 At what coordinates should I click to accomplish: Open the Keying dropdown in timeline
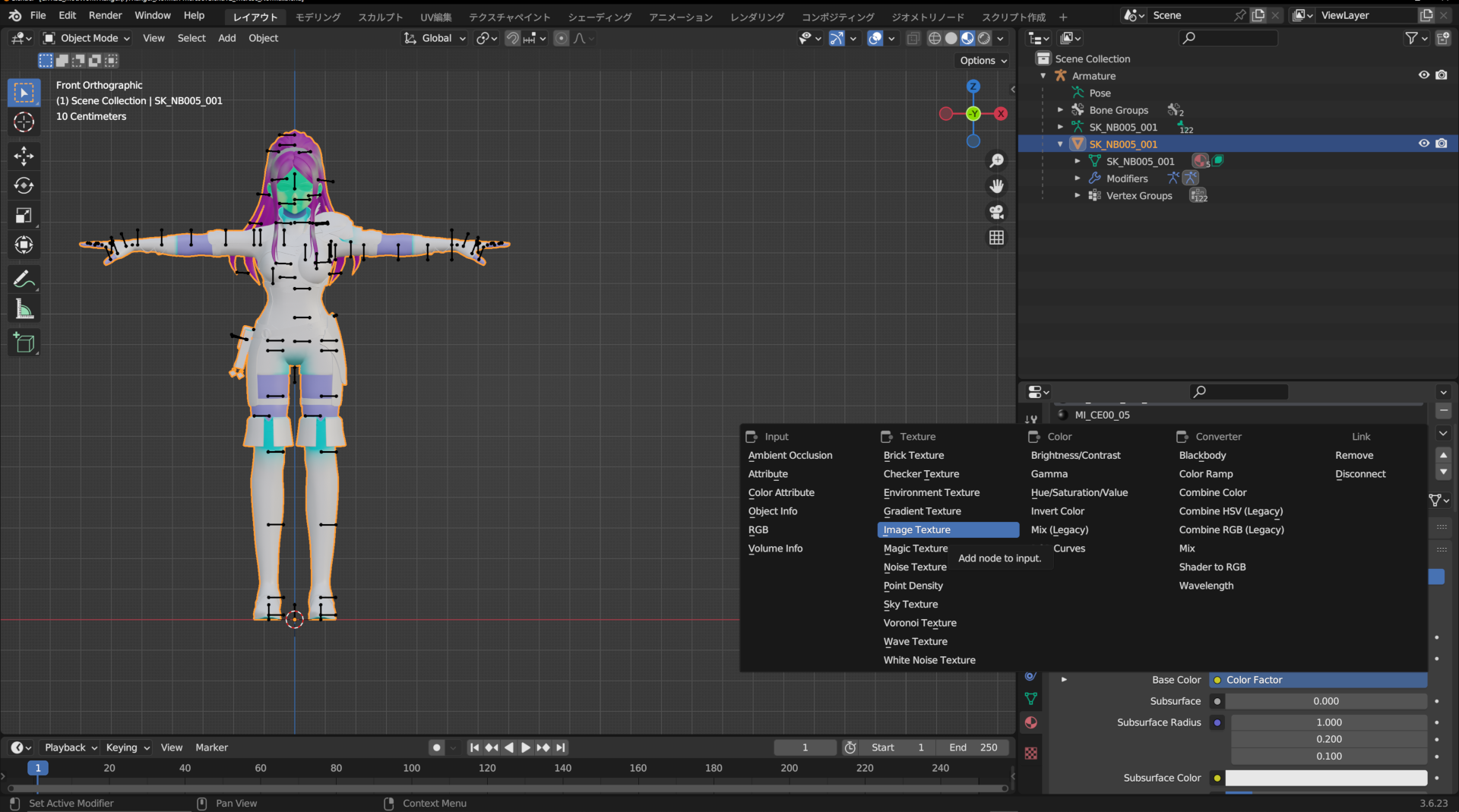(x=128, y=747)
